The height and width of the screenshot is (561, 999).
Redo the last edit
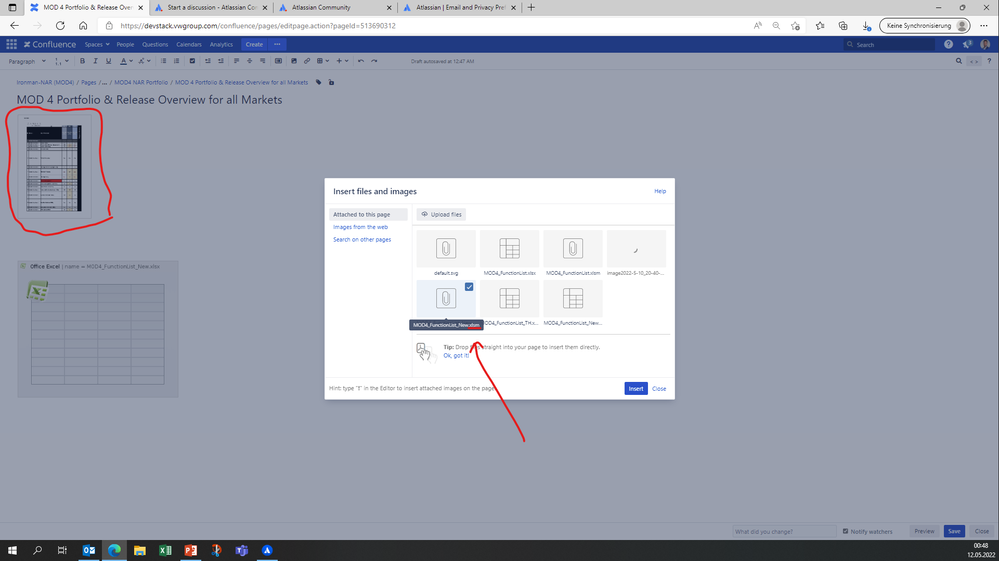(374, 61)
